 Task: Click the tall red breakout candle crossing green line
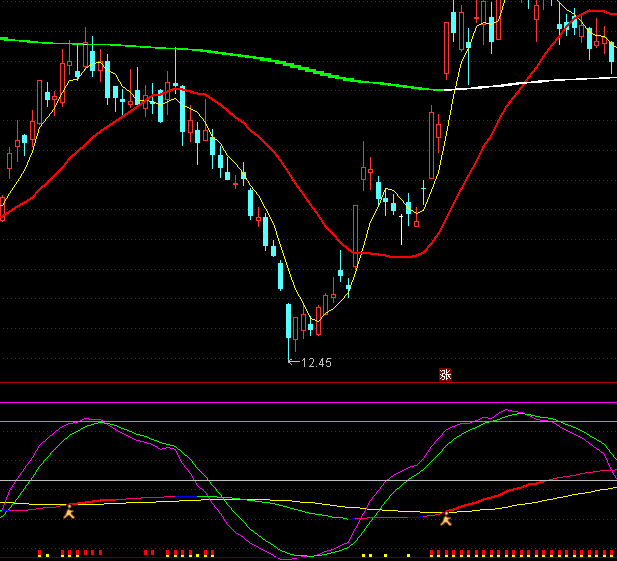click(x=445, y=48)
